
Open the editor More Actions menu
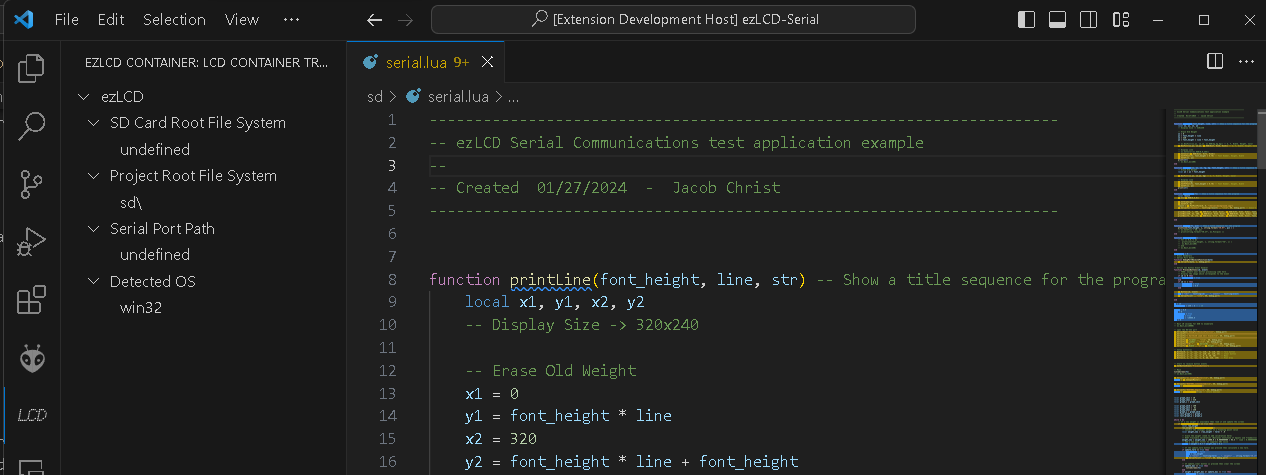tap(1246, 62)
